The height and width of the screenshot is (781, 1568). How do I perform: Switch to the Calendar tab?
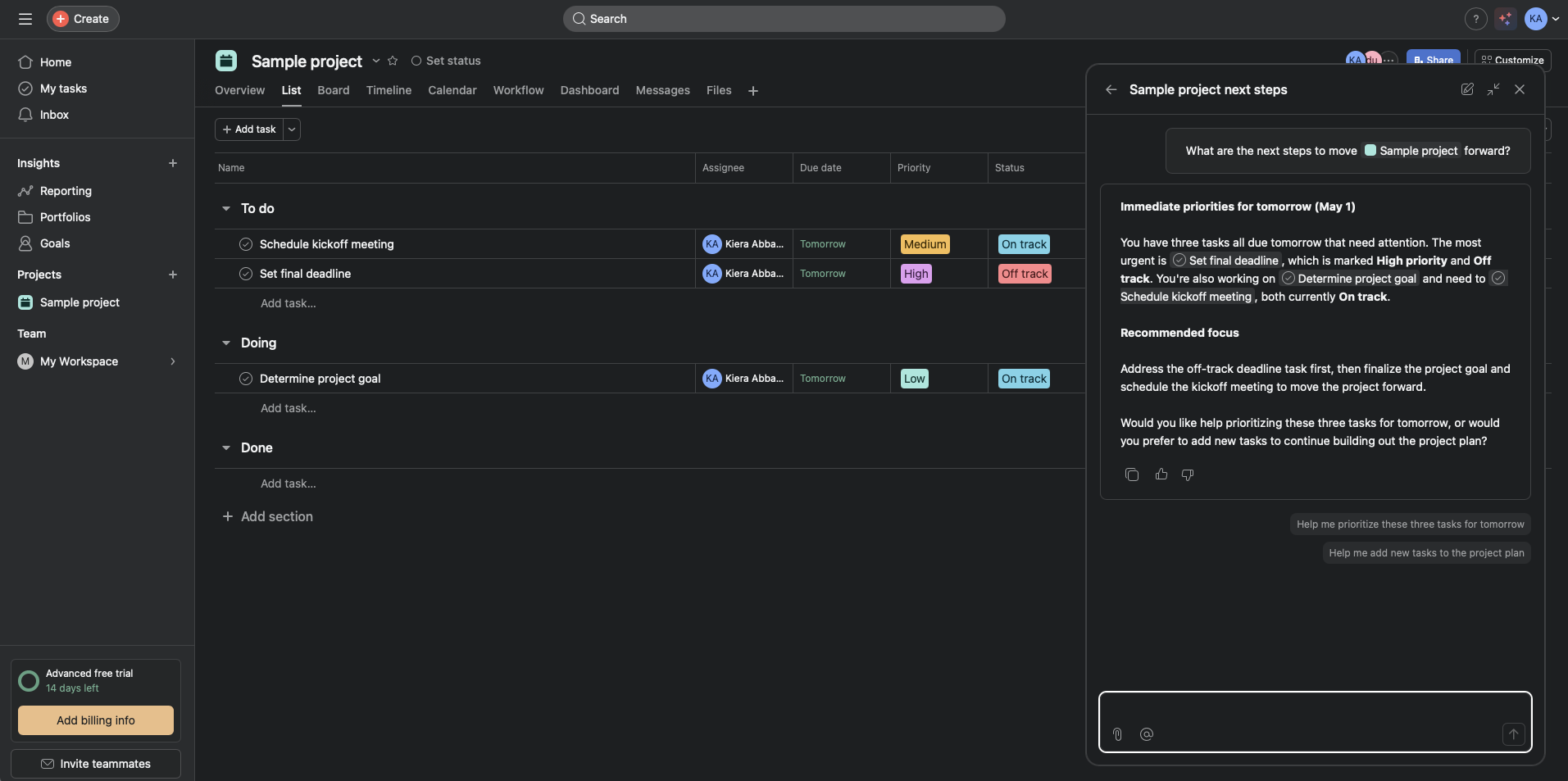[452, 90]
